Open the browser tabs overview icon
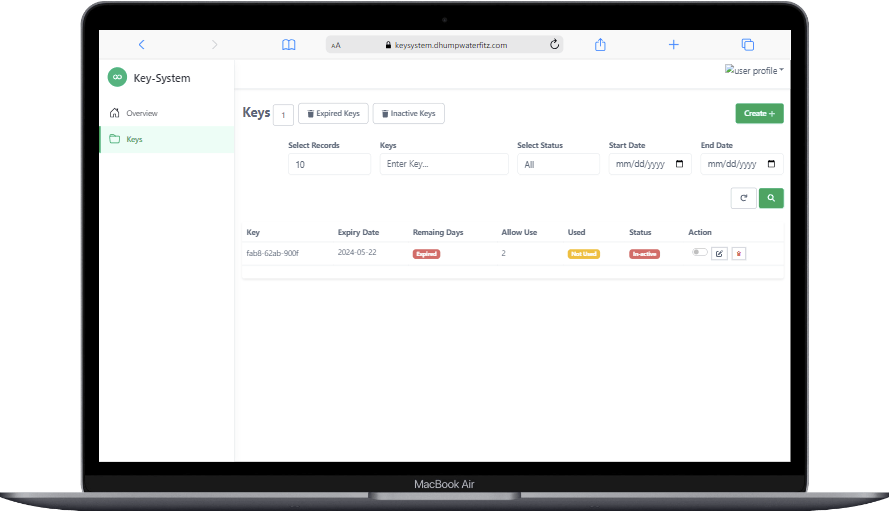The image size is (889, 511). [747, 45]
